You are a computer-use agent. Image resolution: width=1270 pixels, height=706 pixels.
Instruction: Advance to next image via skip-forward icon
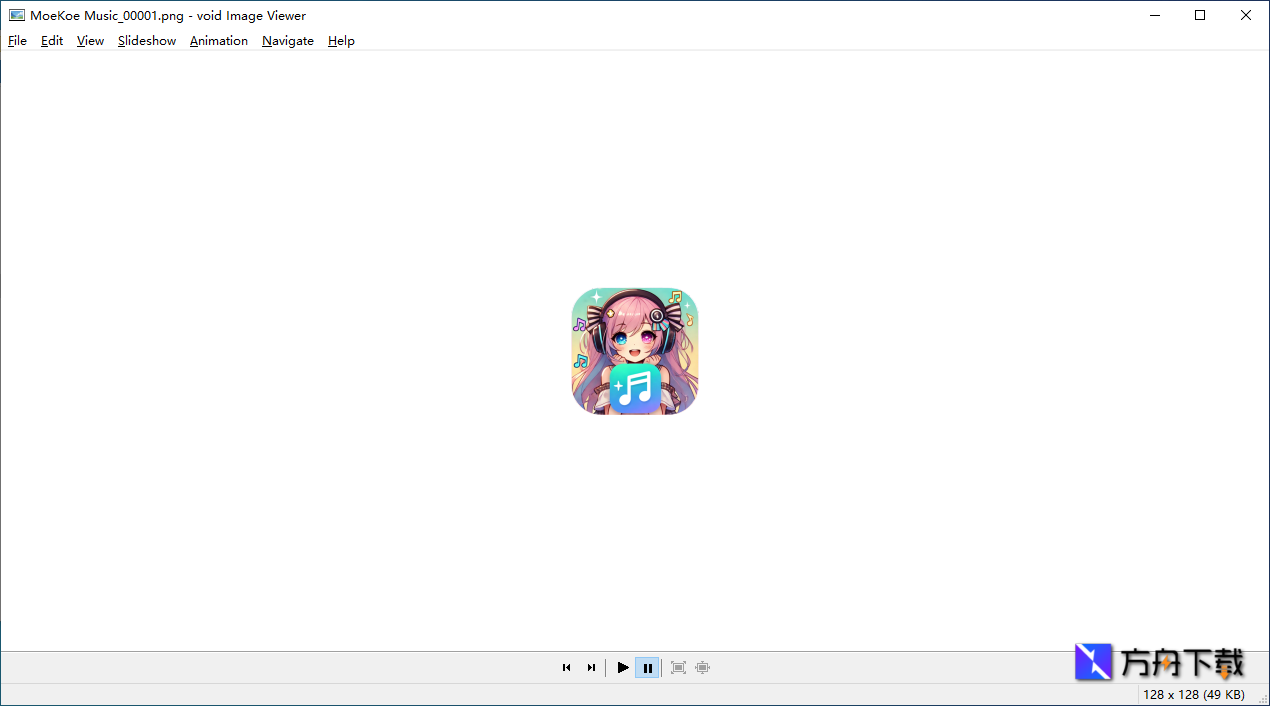point(591,667)
